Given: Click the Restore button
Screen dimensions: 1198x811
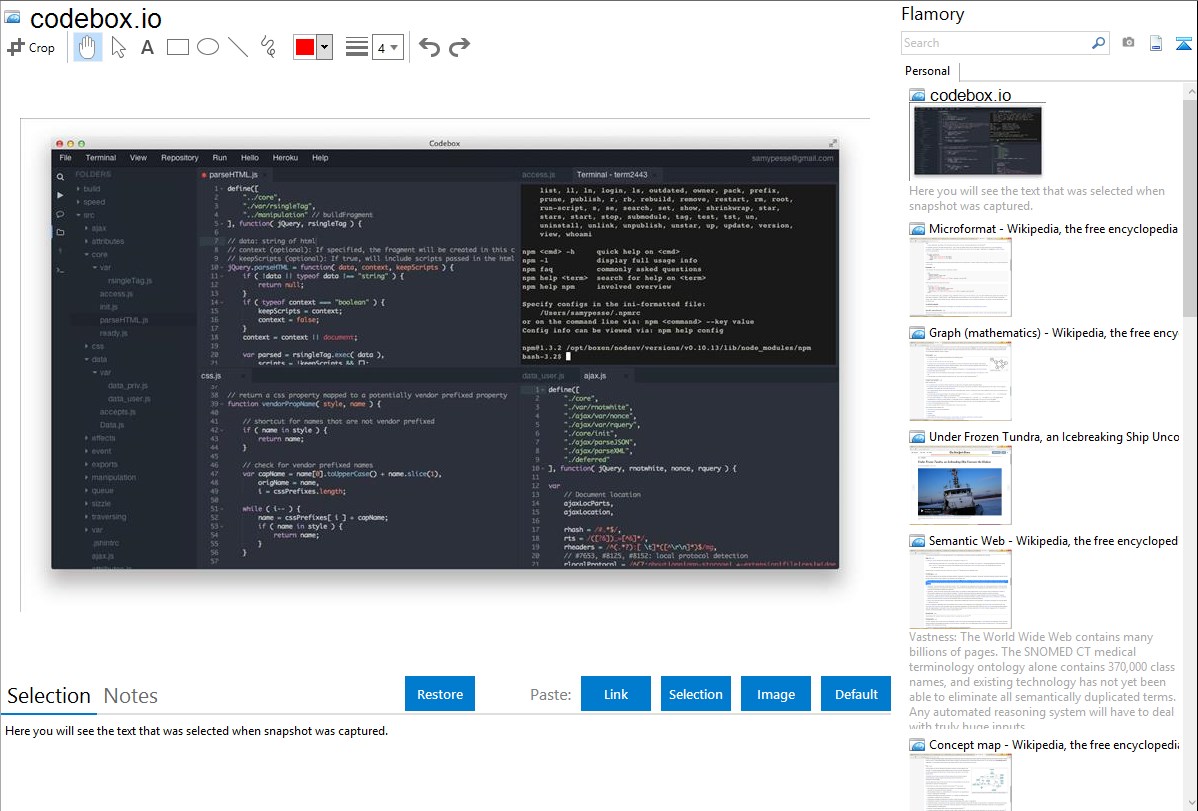Looking at the screenshot, I should pos(440,694).
